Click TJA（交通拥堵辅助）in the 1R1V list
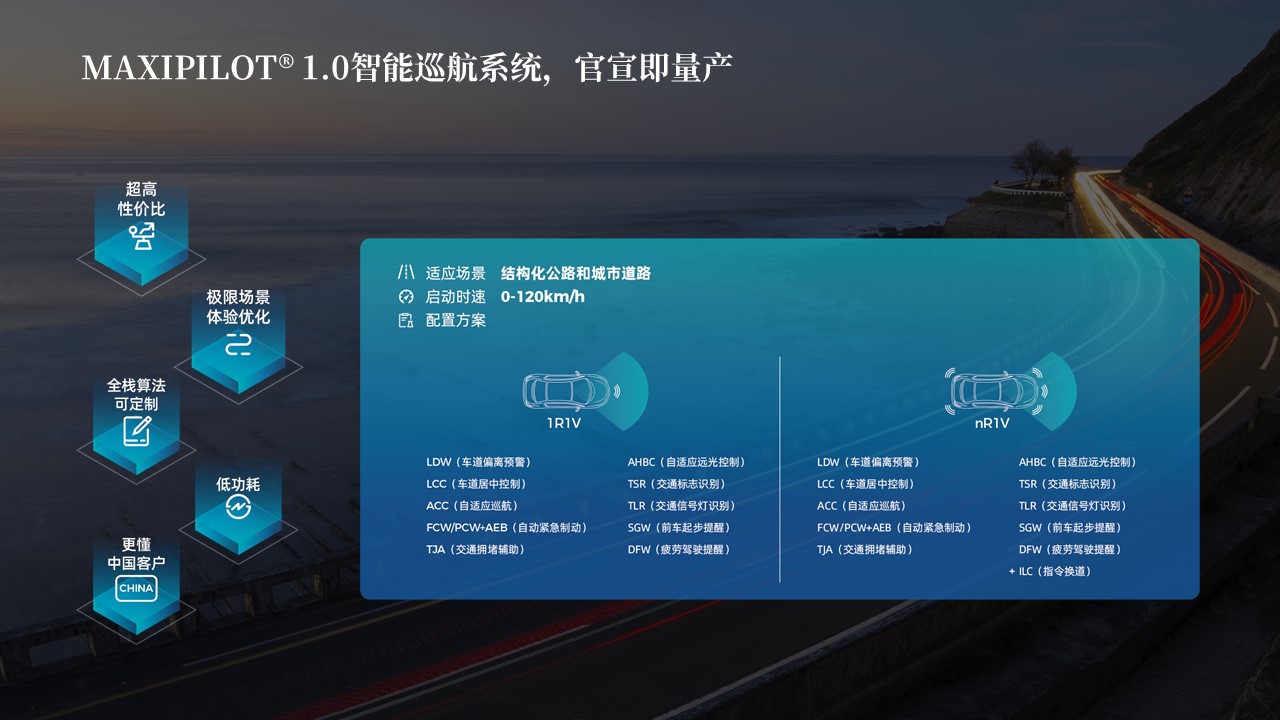This screenshot has width=1280, height=720. click(x=477, y=550)
